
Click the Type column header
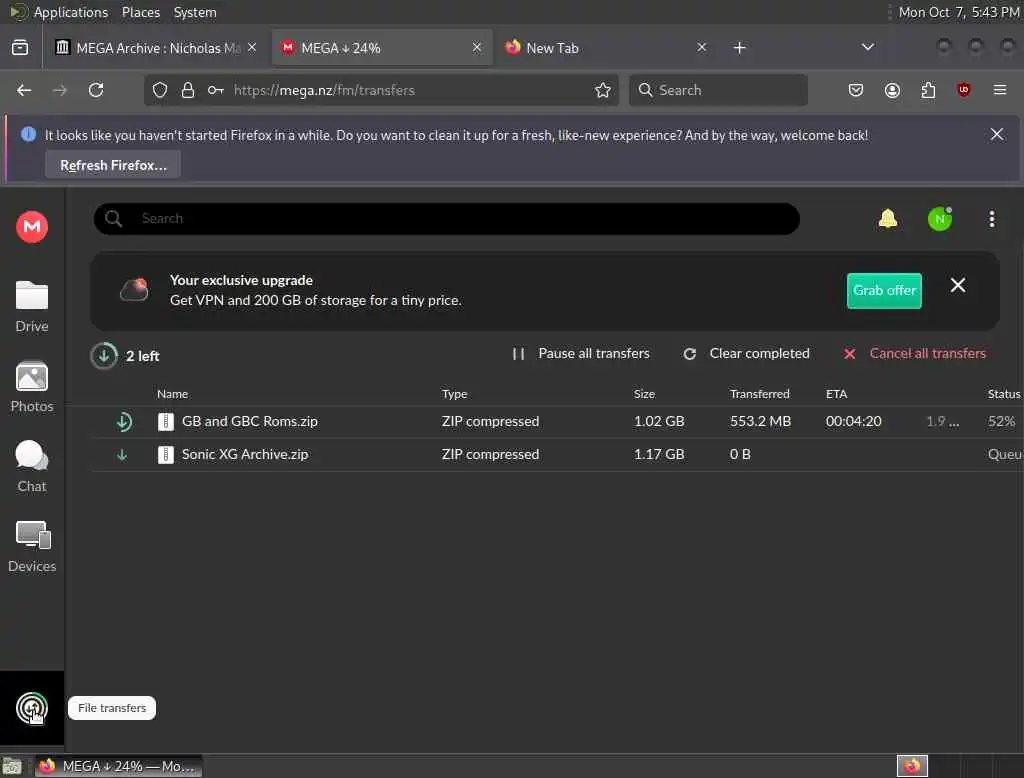(454, 394)
